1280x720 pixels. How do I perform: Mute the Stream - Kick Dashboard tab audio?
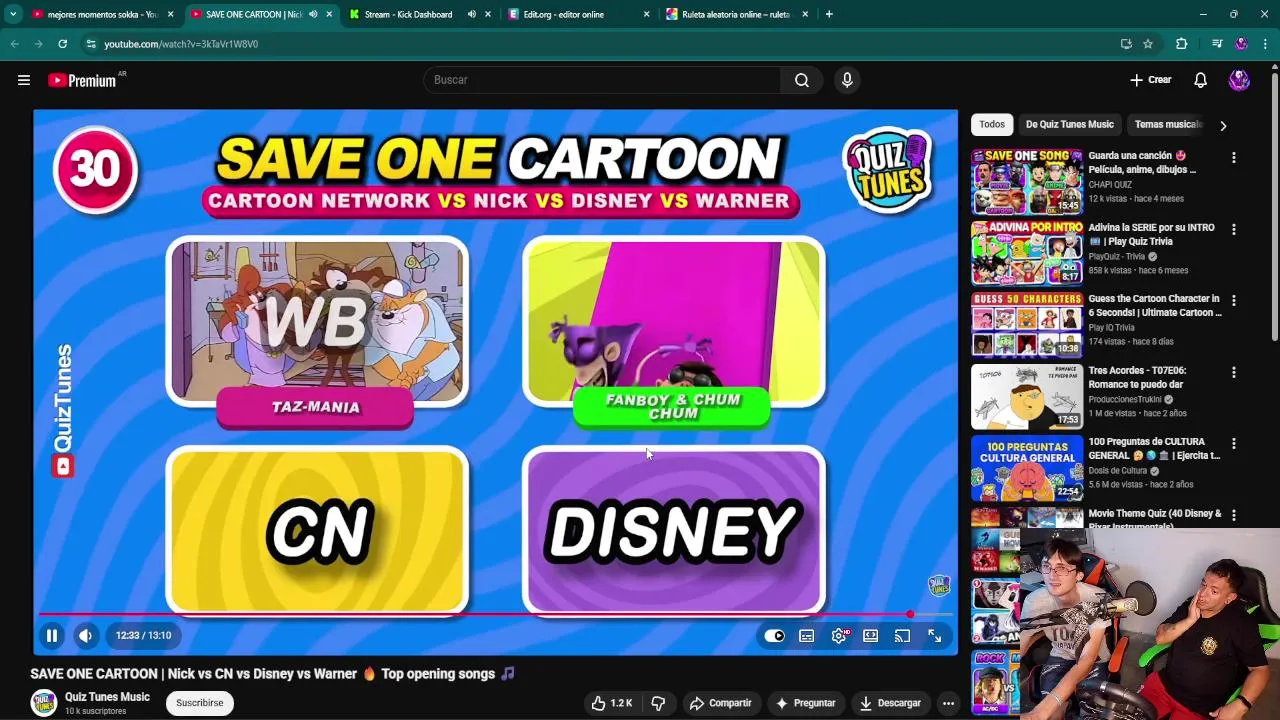(471, 14)
